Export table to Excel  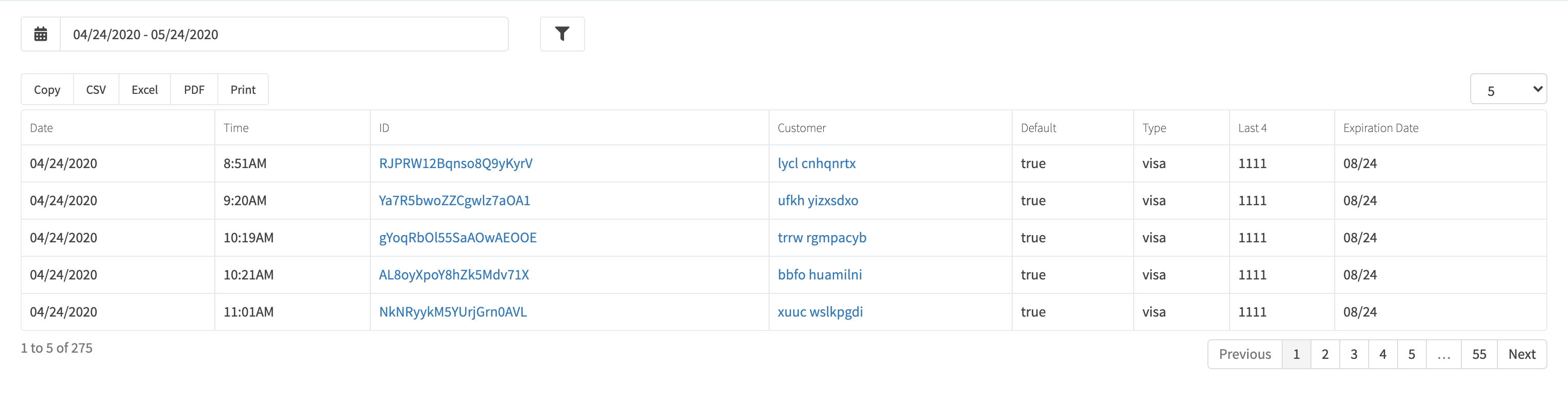145,90
